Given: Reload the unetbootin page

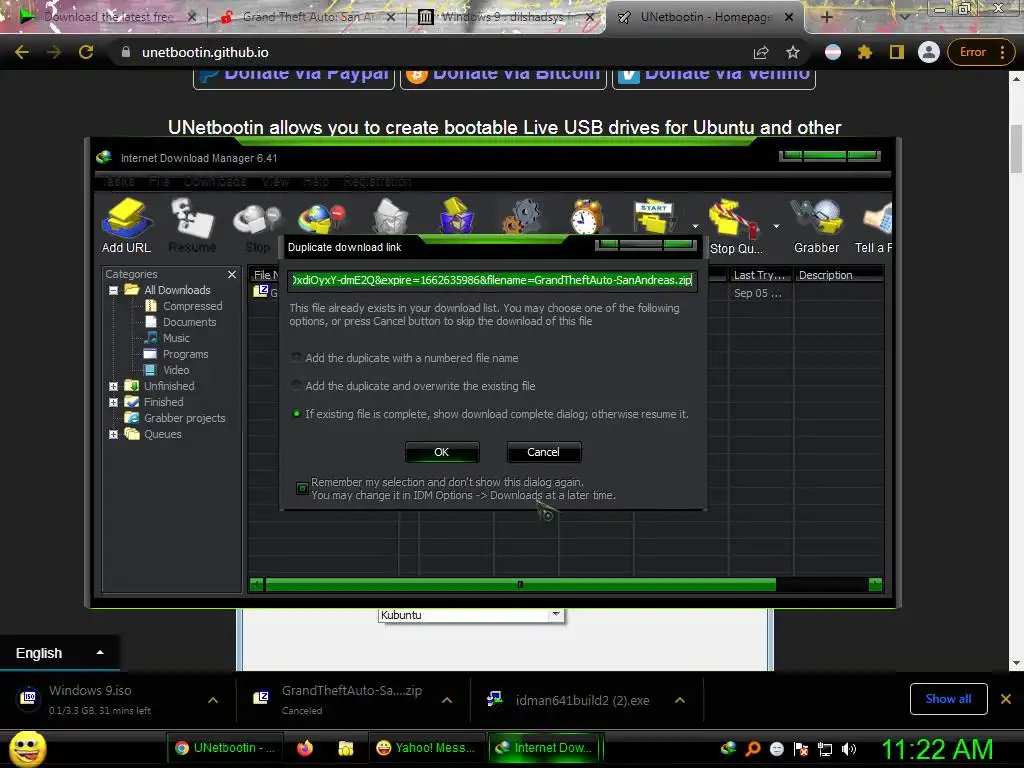Looking at the screenshot, I should point(86,52).
